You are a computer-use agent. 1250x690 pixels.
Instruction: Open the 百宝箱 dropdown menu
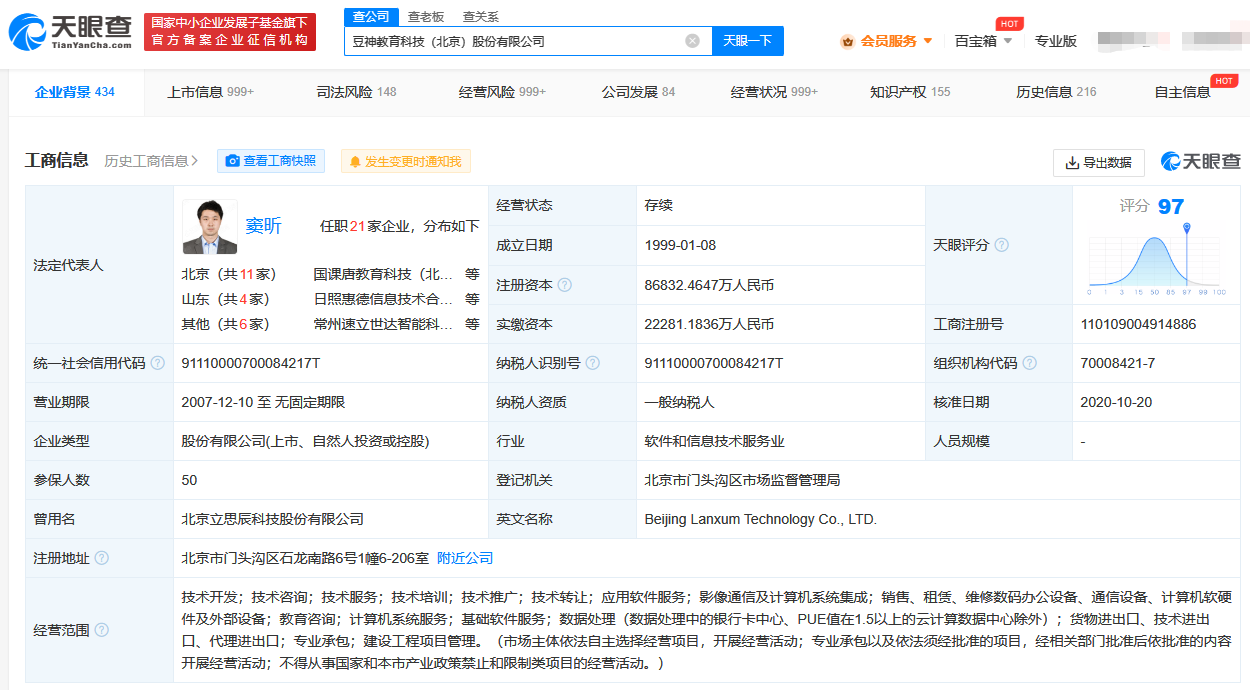(x=984, y=41)
